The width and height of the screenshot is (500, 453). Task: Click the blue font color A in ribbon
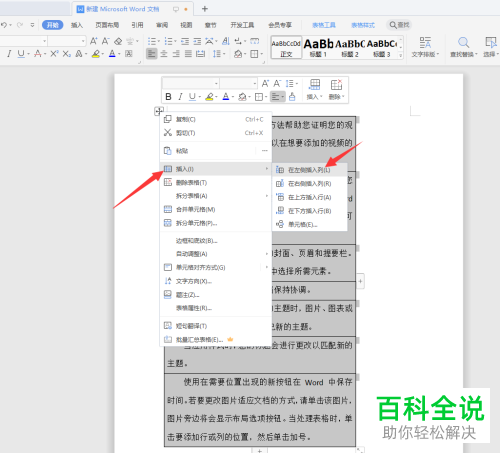click(112, 54)
